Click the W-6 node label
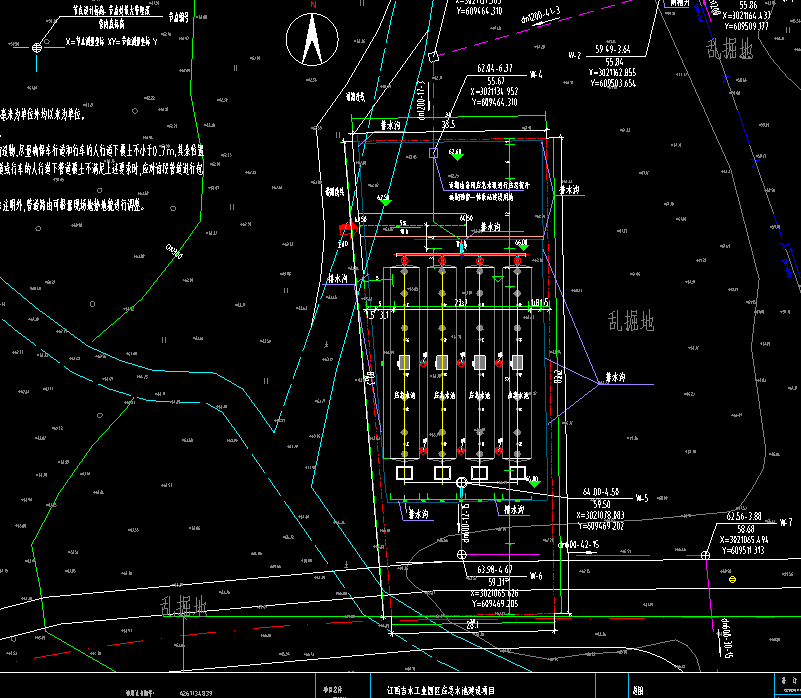 [x=536, y=576]
